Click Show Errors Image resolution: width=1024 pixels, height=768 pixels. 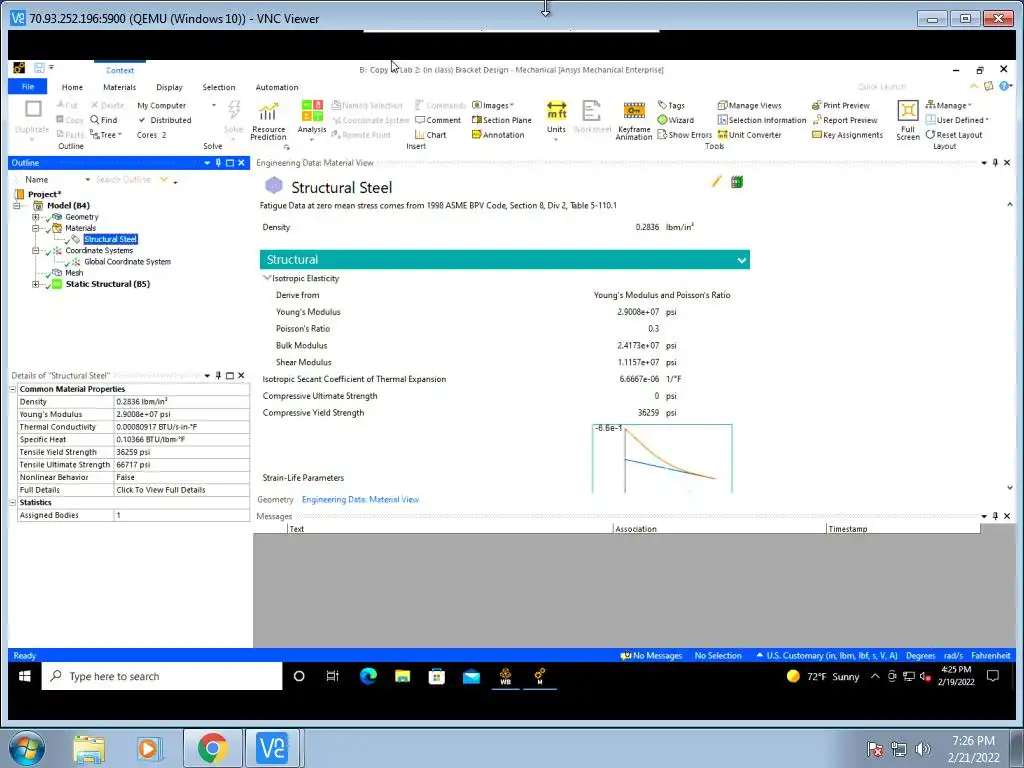(684, 135)
